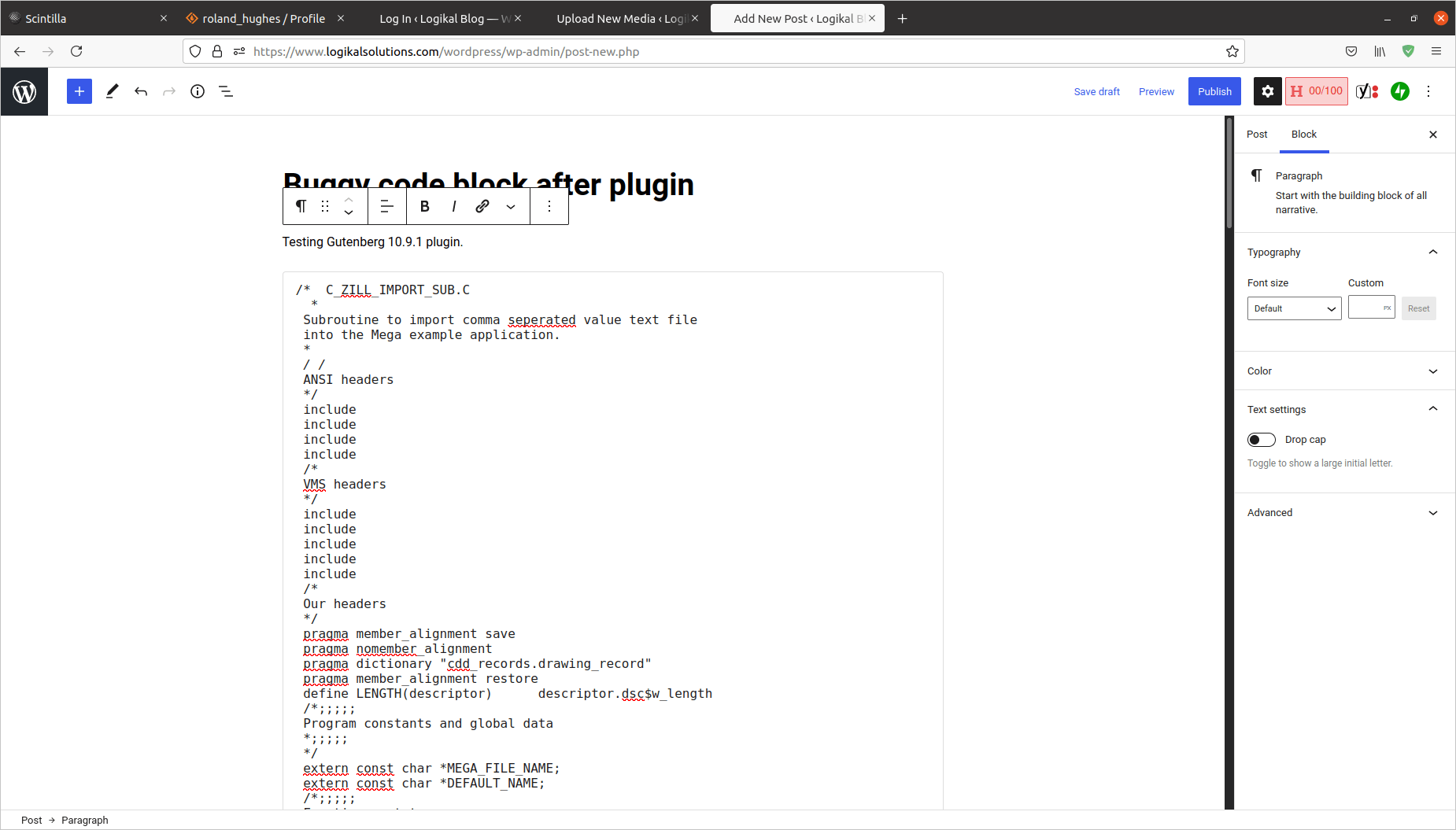Open the block inserter
This screenshot has height=830, width=1456.
(x=79, y=91)
